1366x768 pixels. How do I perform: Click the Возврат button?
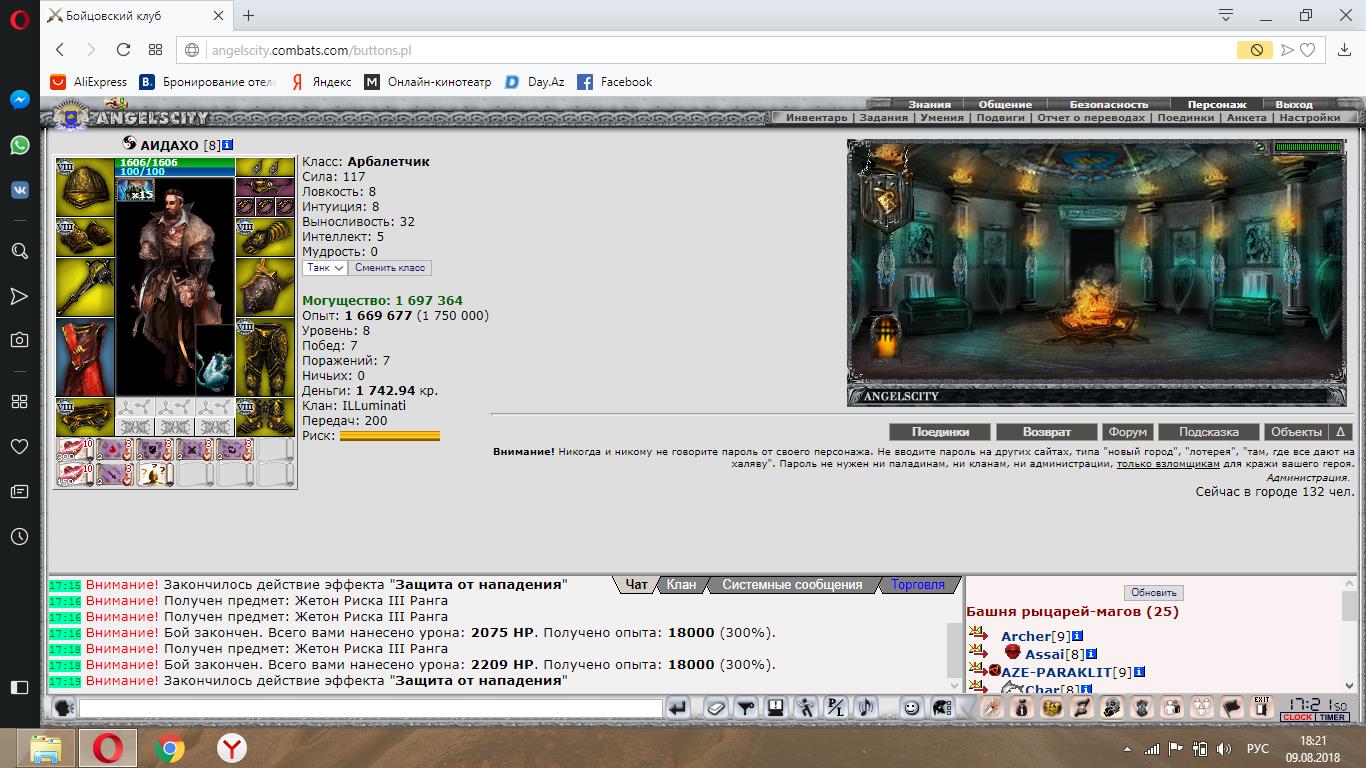click(x=1046, y=432)
